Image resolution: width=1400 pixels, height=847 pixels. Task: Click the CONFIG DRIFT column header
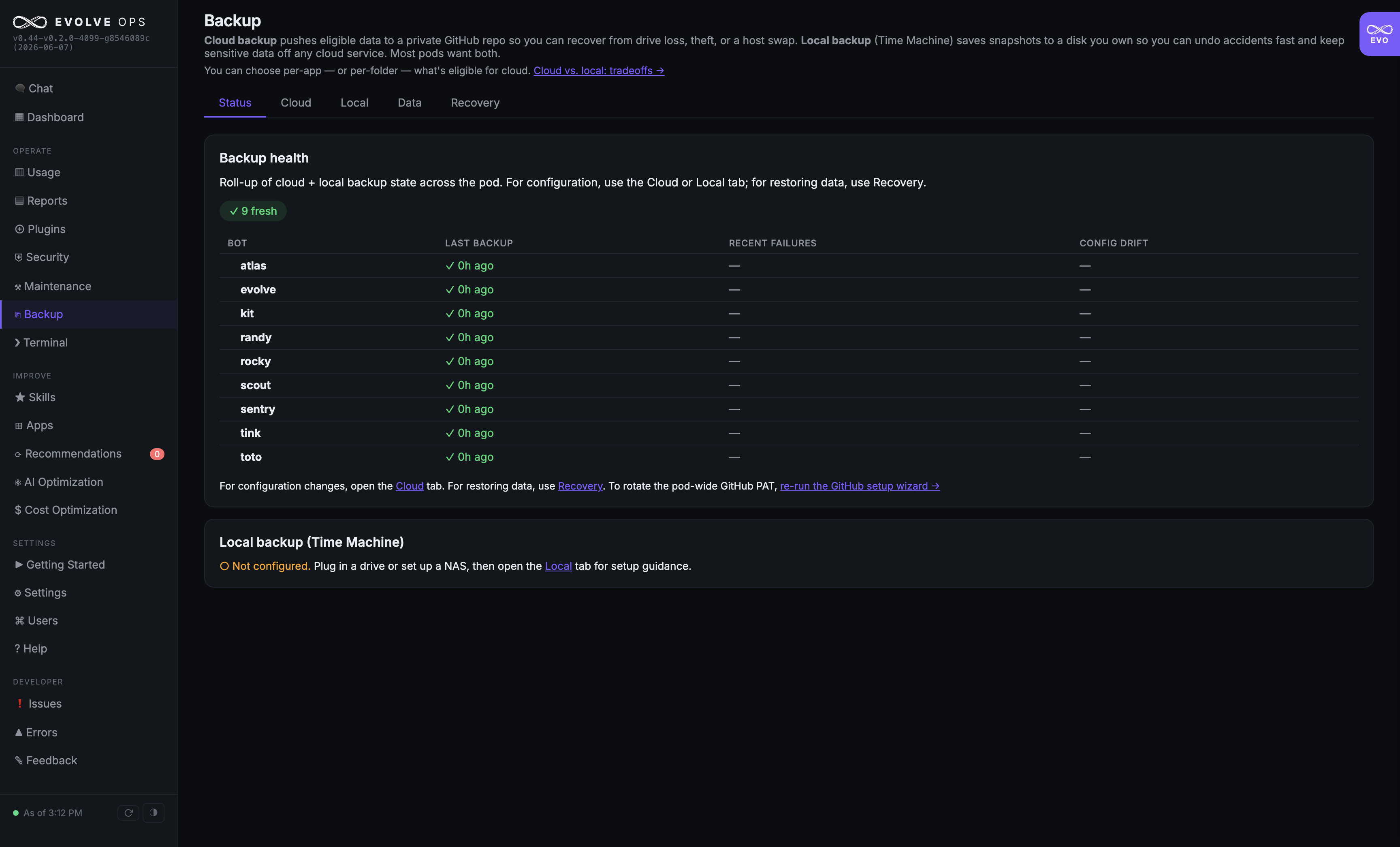[1113, 243]
